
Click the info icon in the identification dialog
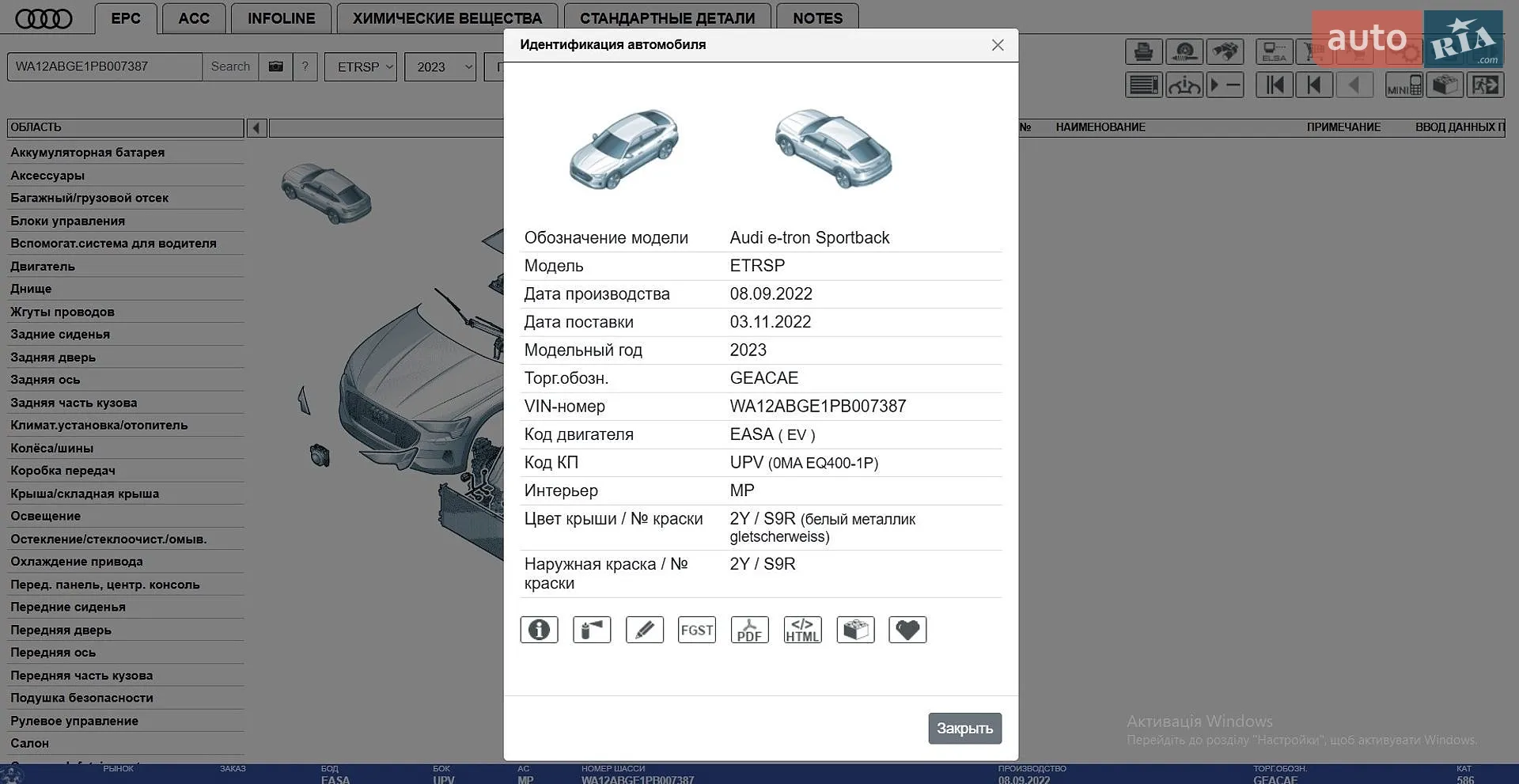pos(539,630)
